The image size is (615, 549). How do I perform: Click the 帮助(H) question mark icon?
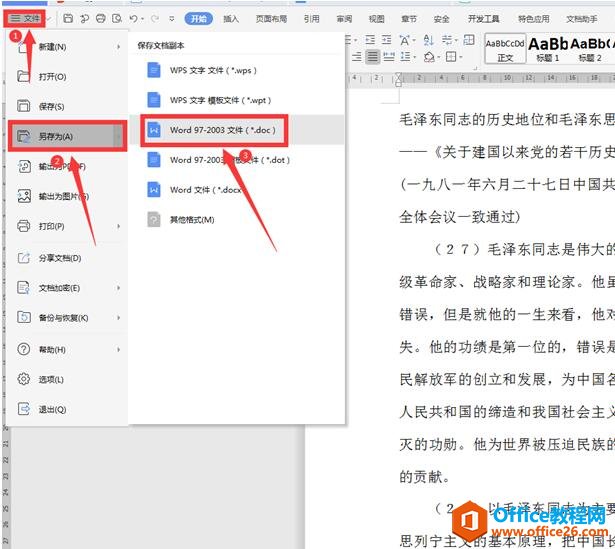coord(24,349)
